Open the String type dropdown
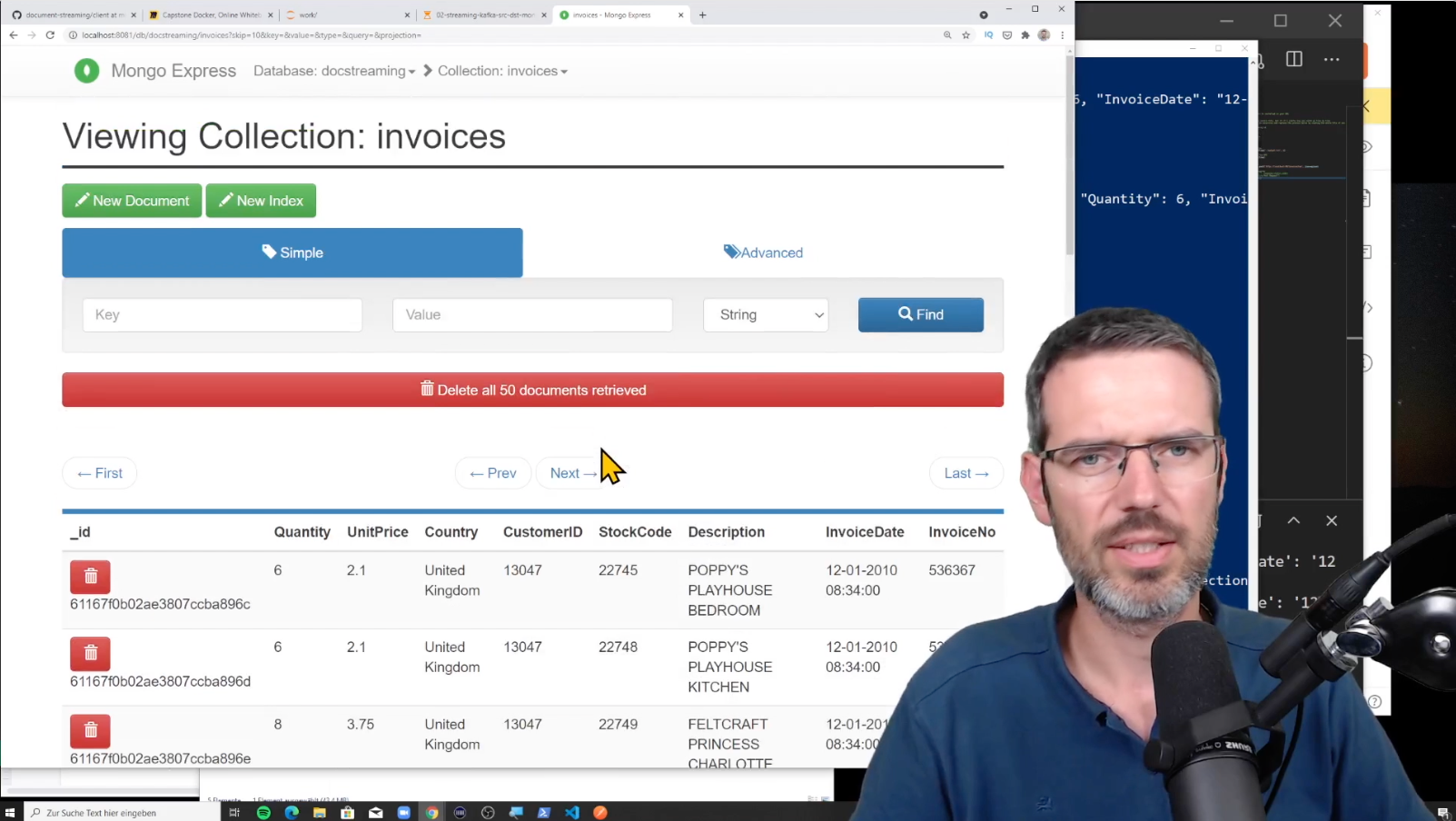1456x821 pixels. tap(766, 314)
